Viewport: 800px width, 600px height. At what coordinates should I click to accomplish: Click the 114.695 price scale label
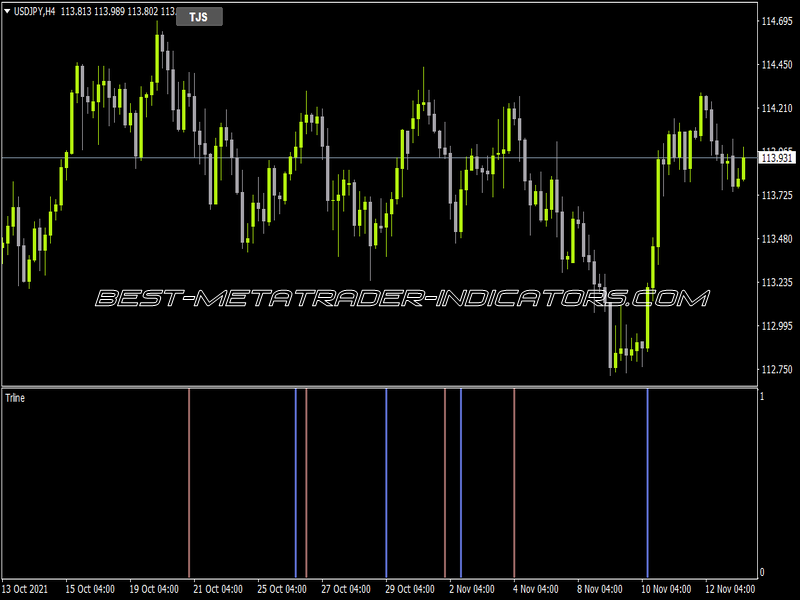coord(777,21)
